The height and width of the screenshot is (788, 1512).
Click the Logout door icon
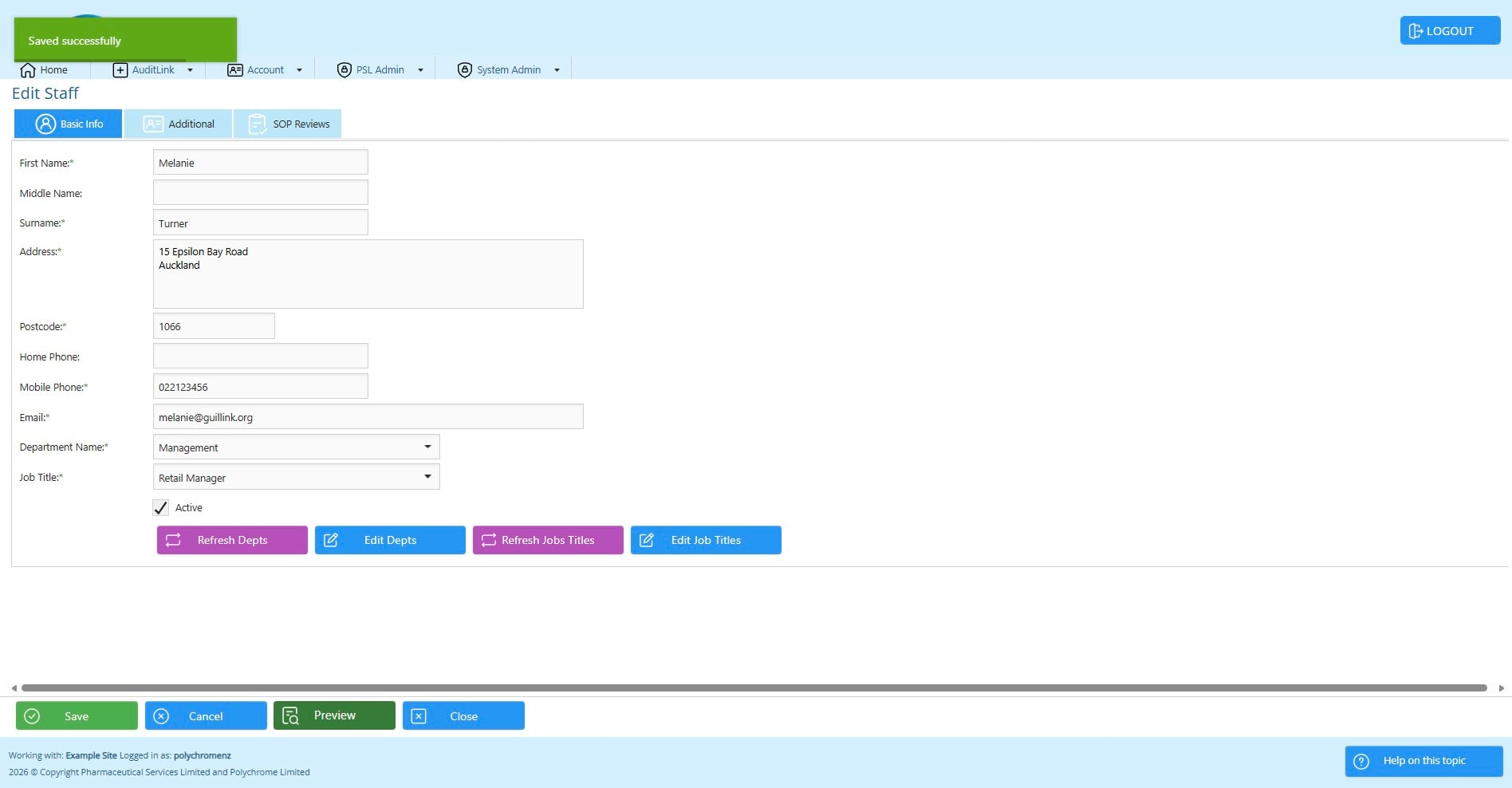pyautogui.click(x=1416, y=31)
